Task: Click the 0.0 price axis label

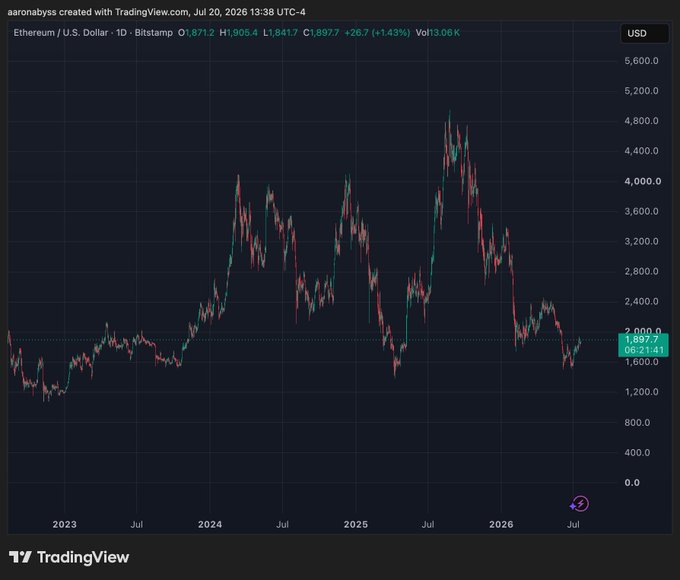Action: pos(632,482)
